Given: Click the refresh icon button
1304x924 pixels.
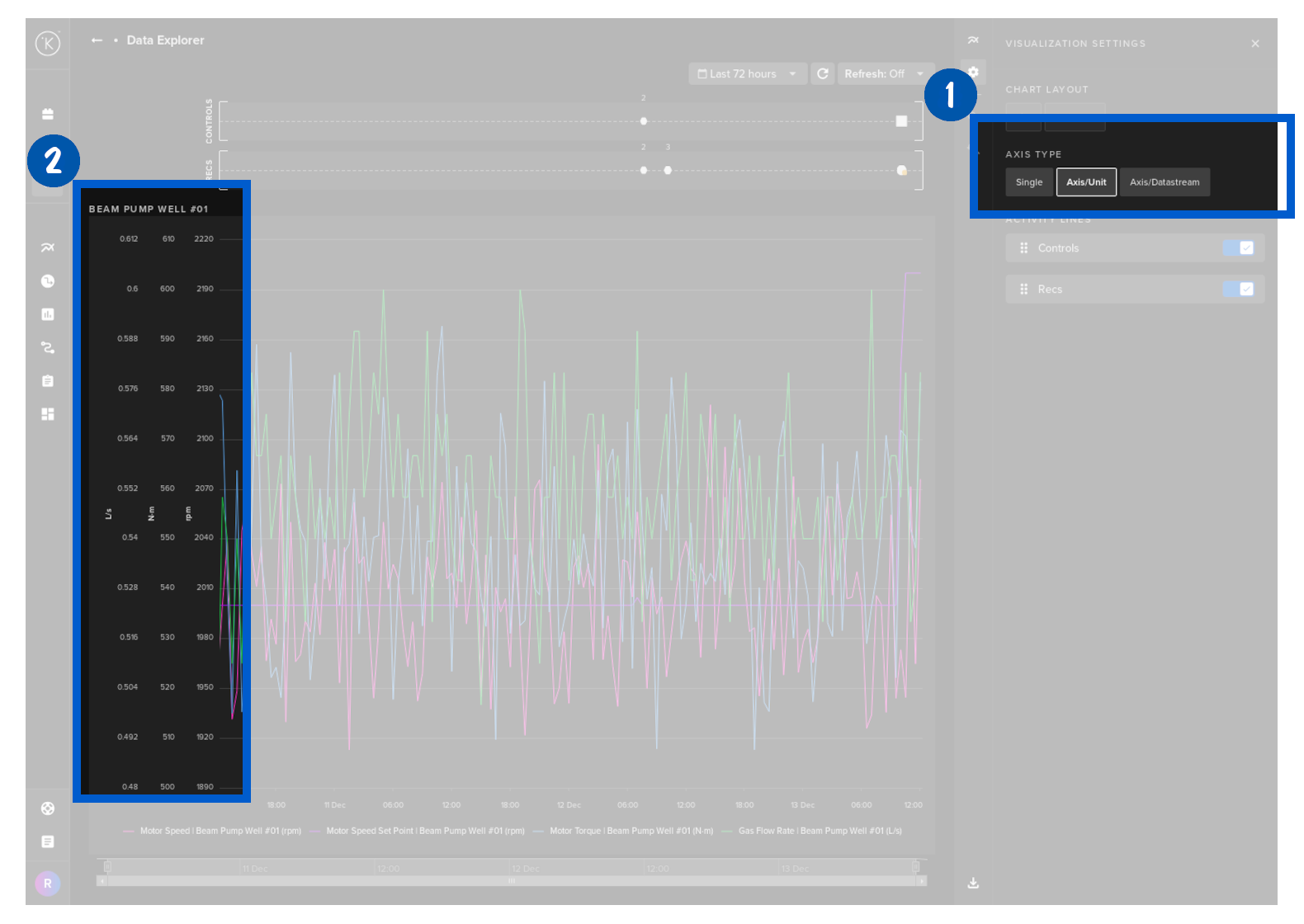Looking at the screenshot, I should (823, 74).
